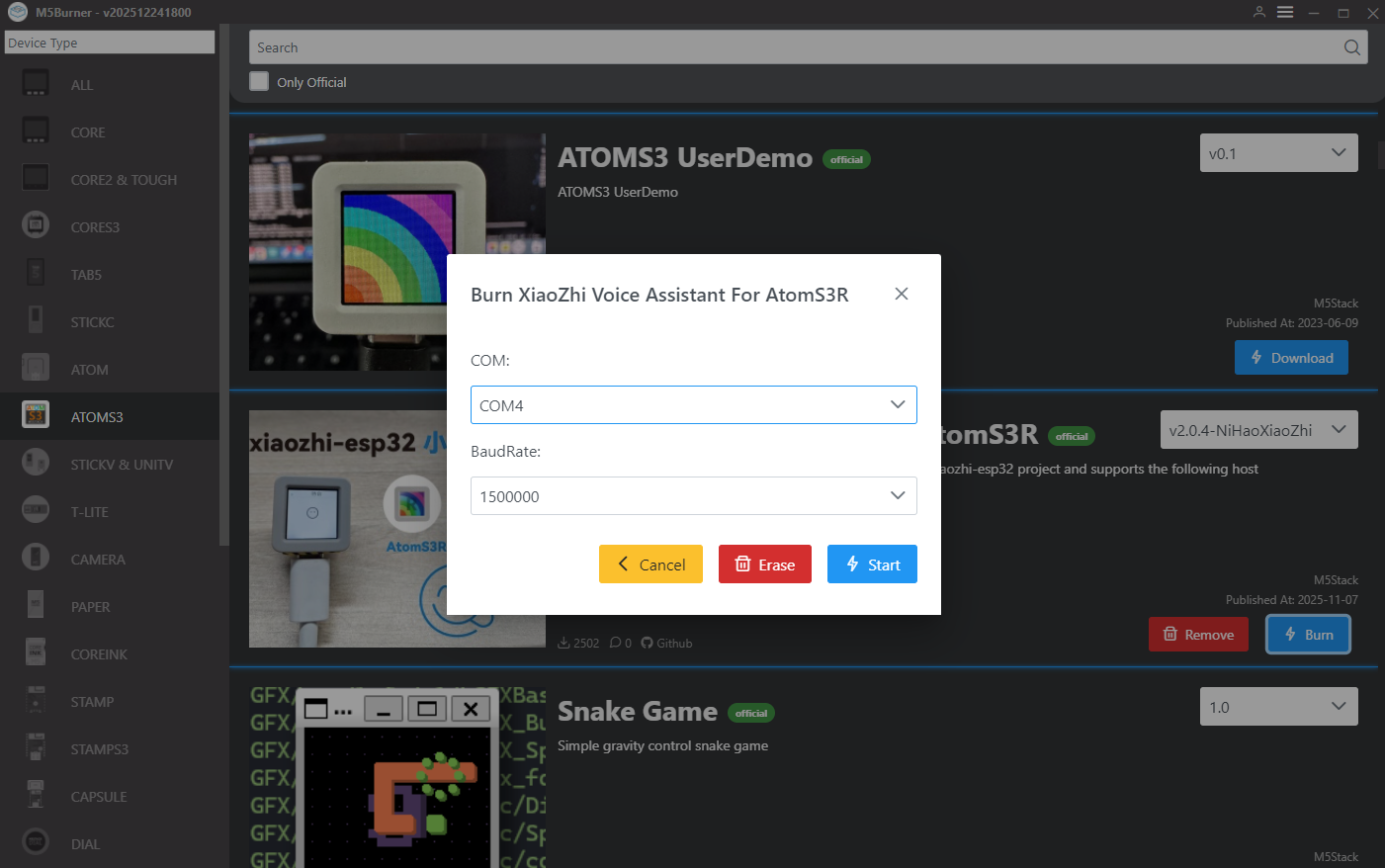Click the CAMERA device icon

(x=36, y=559)
